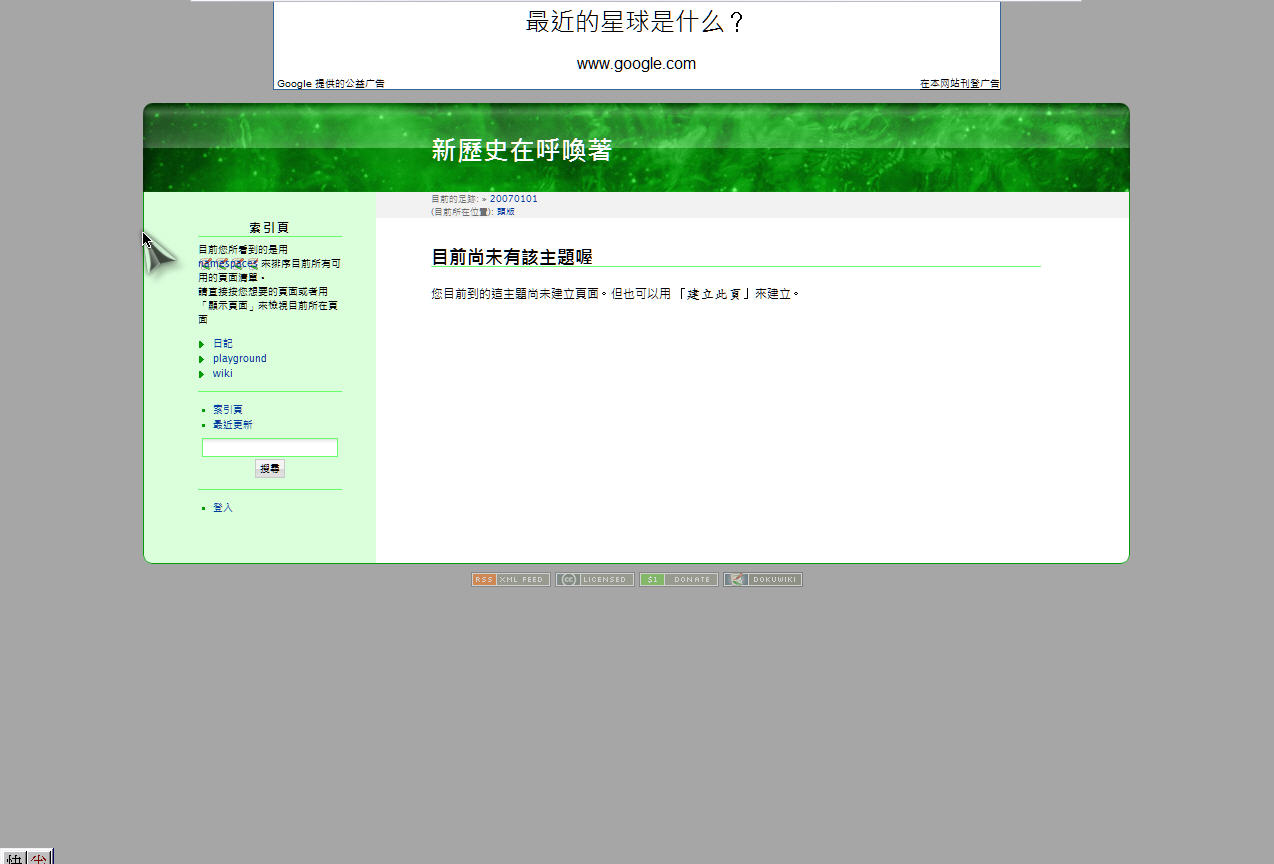Click the red IME full-width button
This screenshot has width=1274, height=864.
38,857
